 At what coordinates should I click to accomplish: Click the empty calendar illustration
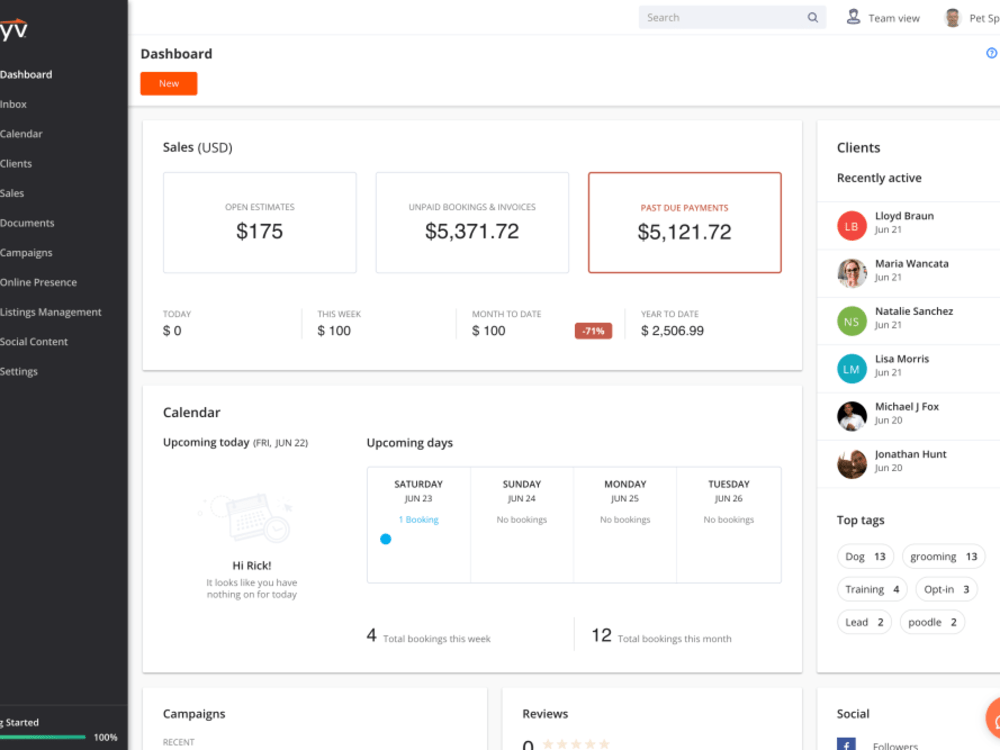(x=248, y=518)
